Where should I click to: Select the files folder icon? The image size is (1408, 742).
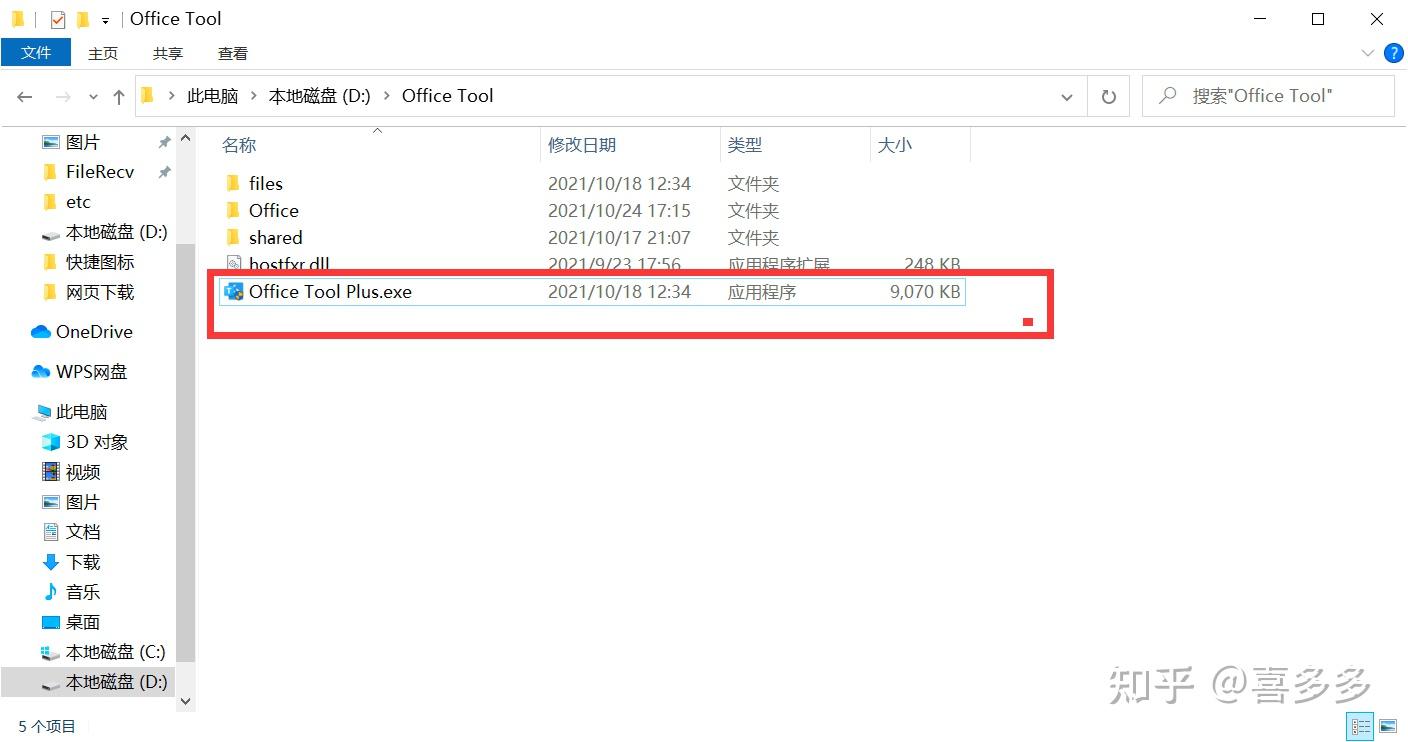[x=233, y=183]
